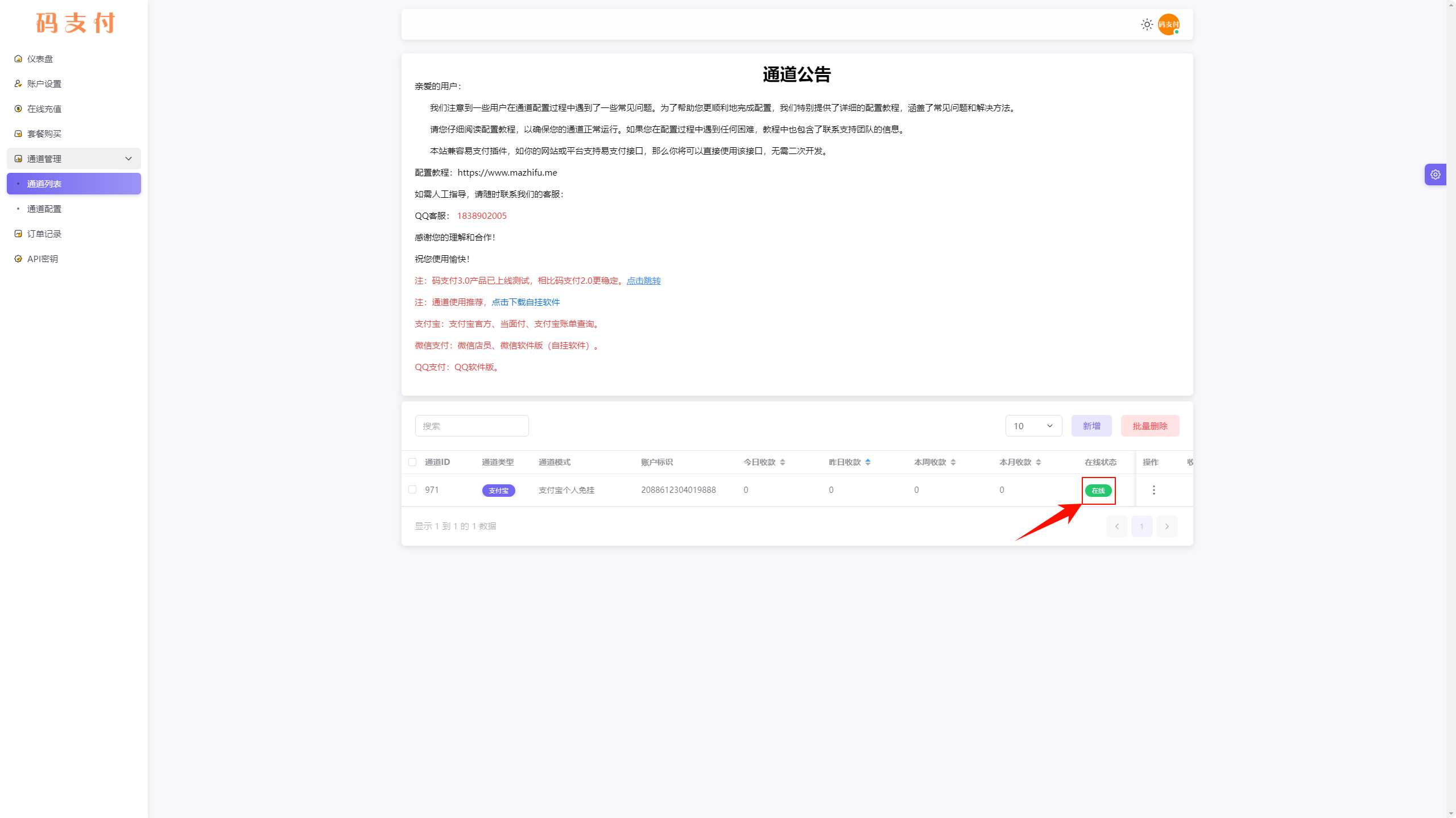Focus the 搜索 search input field

471,426
